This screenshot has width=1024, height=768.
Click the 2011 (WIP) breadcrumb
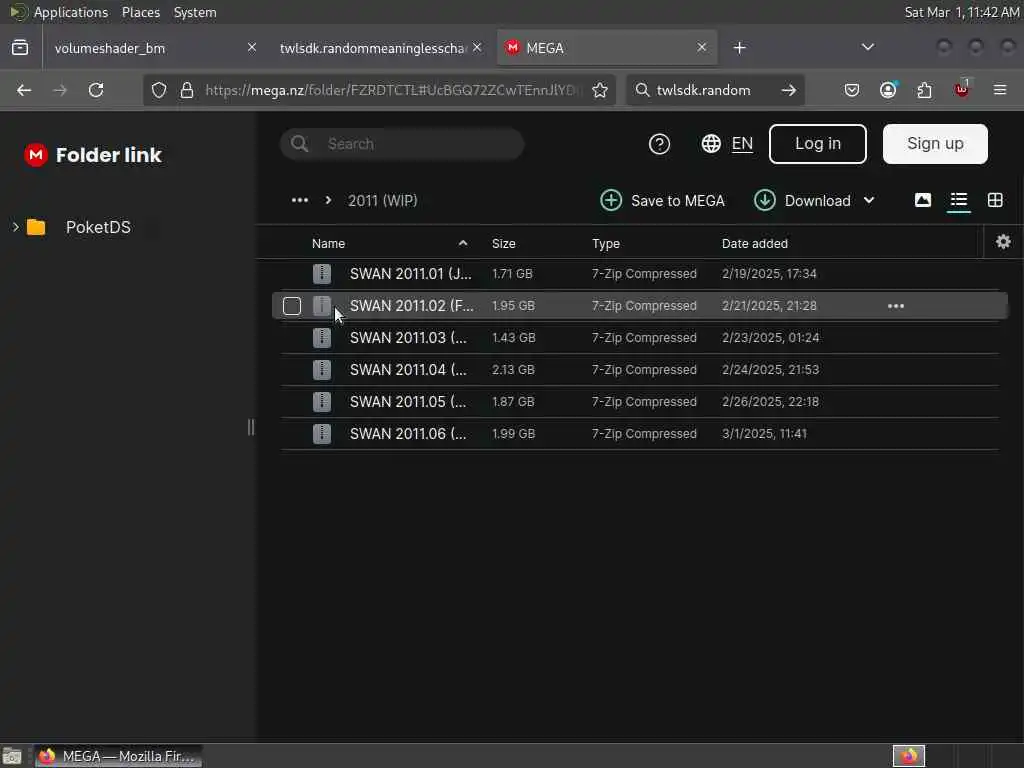(x=383, y=200)
